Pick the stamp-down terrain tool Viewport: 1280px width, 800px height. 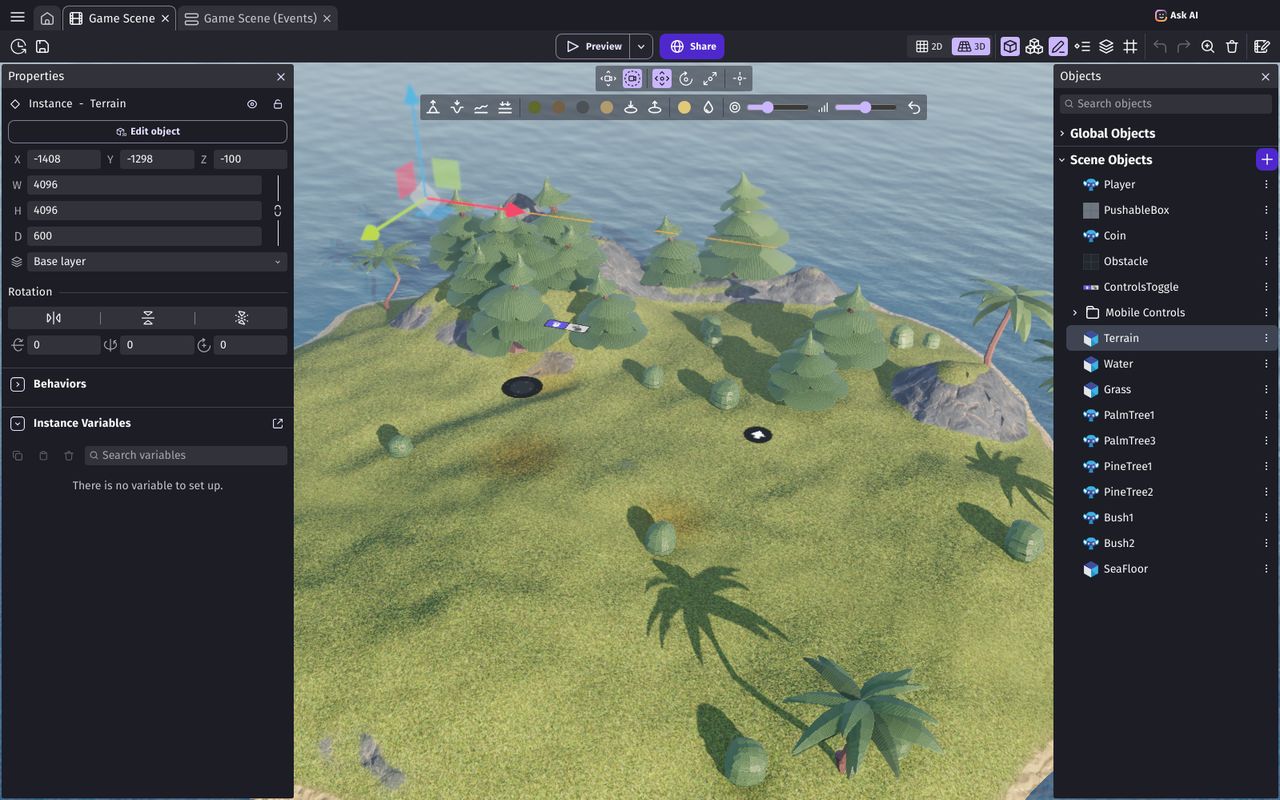[x=631, y=107]
